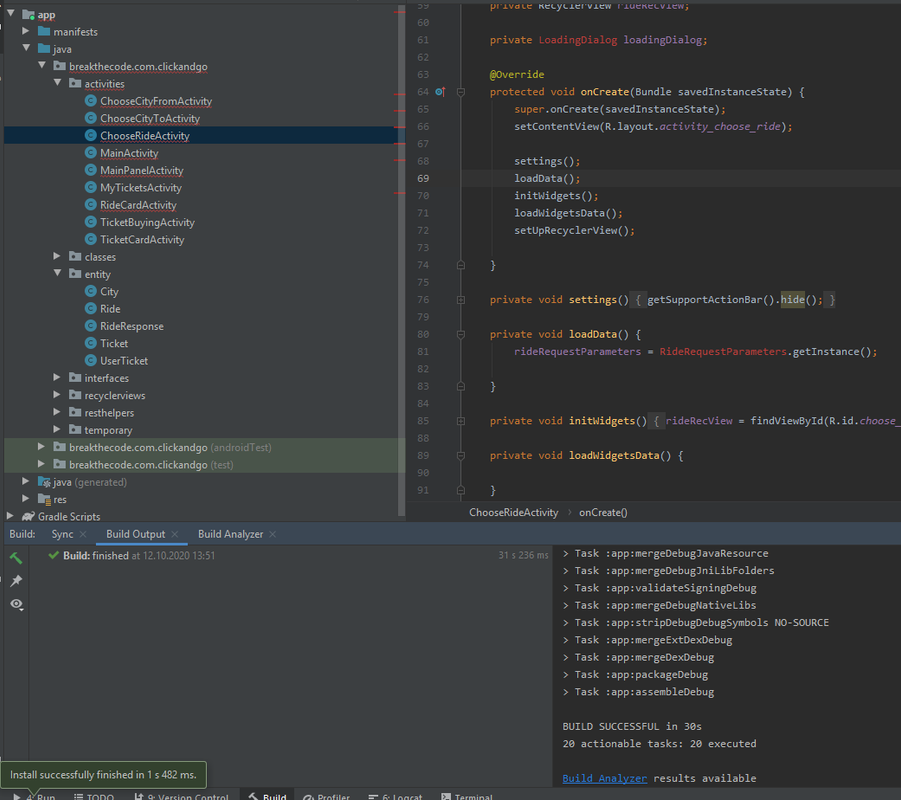Screen dimensions: 901x800
Task: Open the Ride entity class
Action: click(x=110, y=309)
